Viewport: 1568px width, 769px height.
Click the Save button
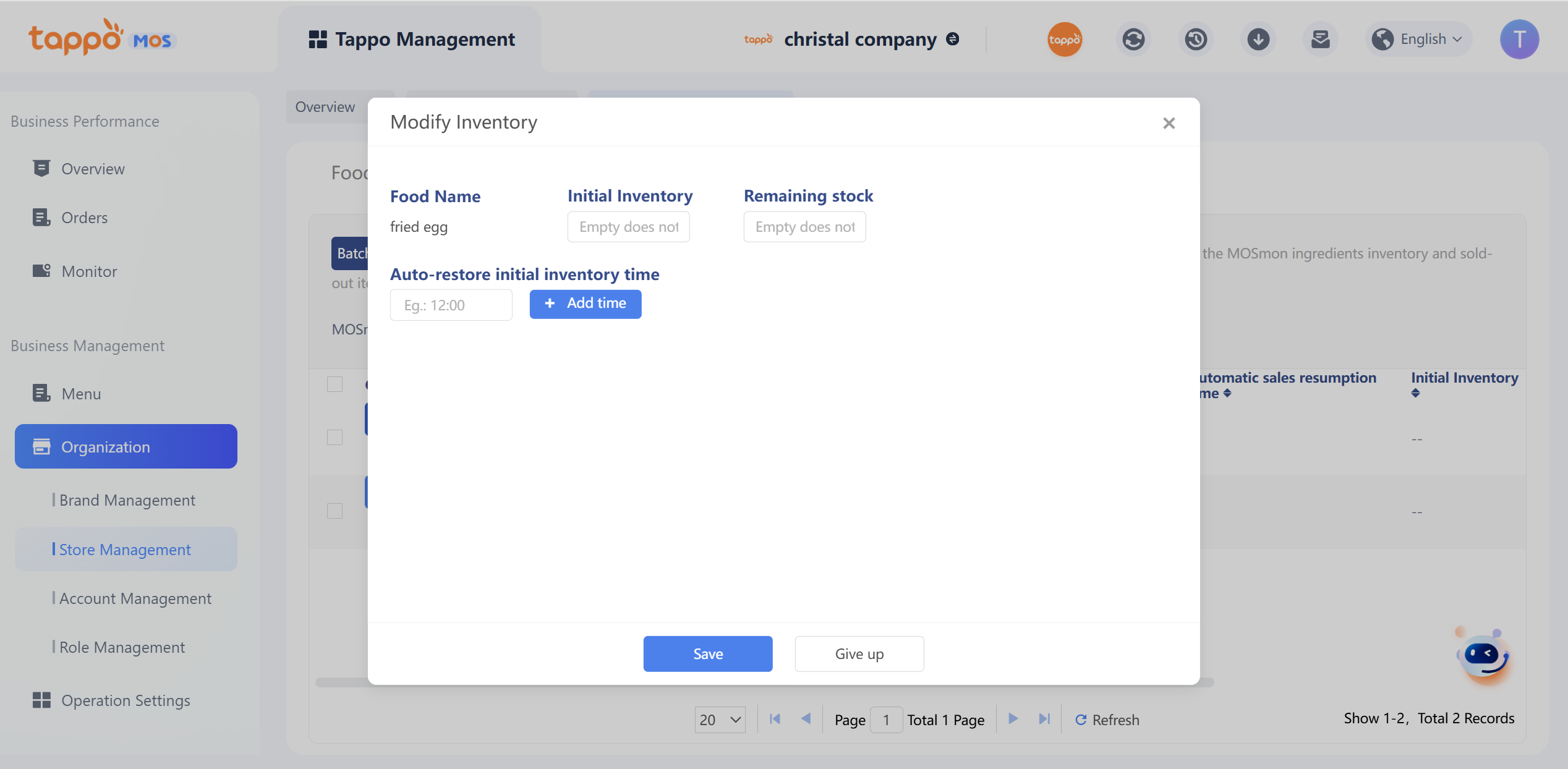[707, 653]
